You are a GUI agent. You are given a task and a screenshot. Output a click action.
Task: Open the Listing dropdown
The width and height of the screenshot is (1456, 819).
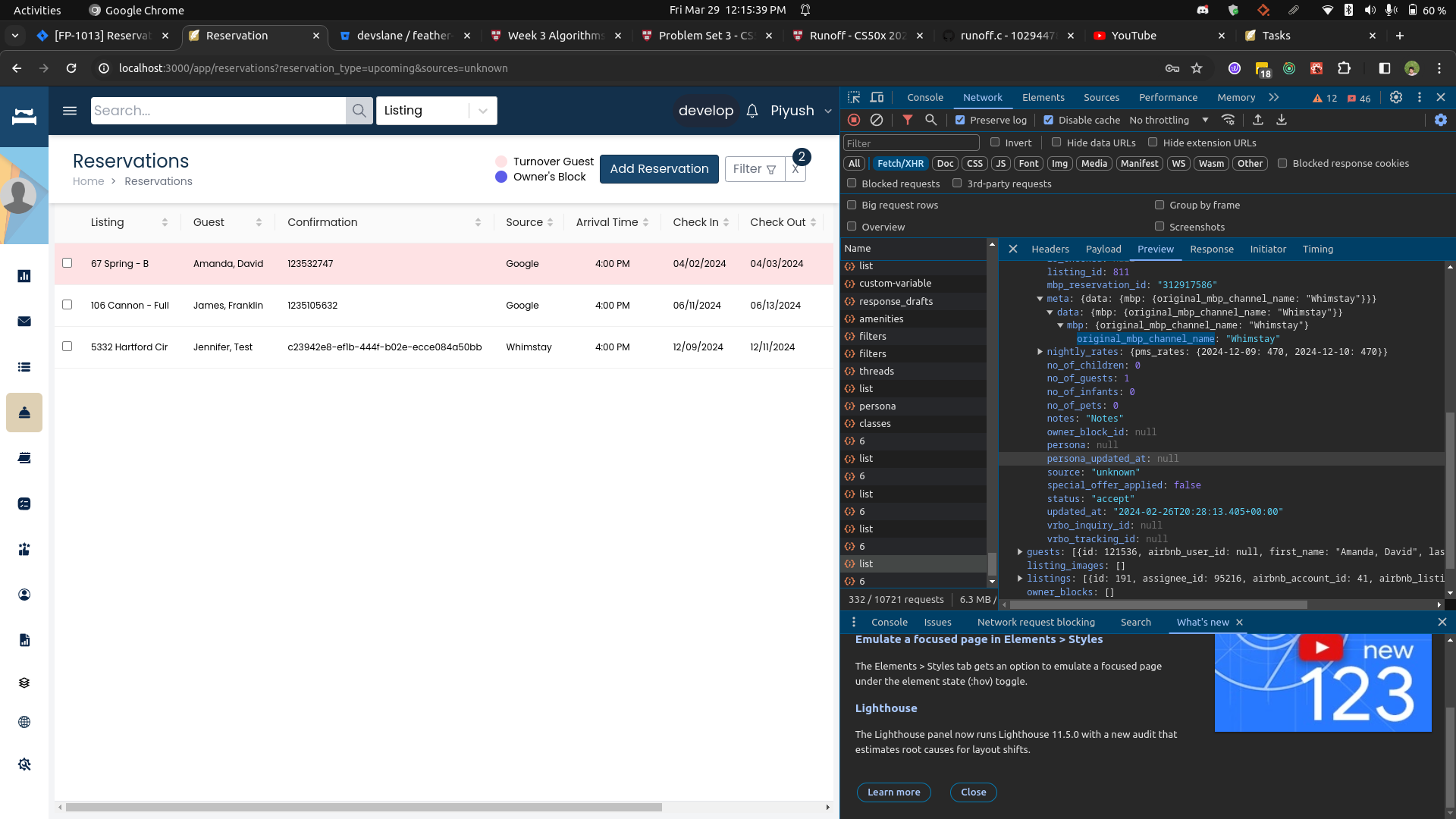pyautogui.click(x=436, y=111)
